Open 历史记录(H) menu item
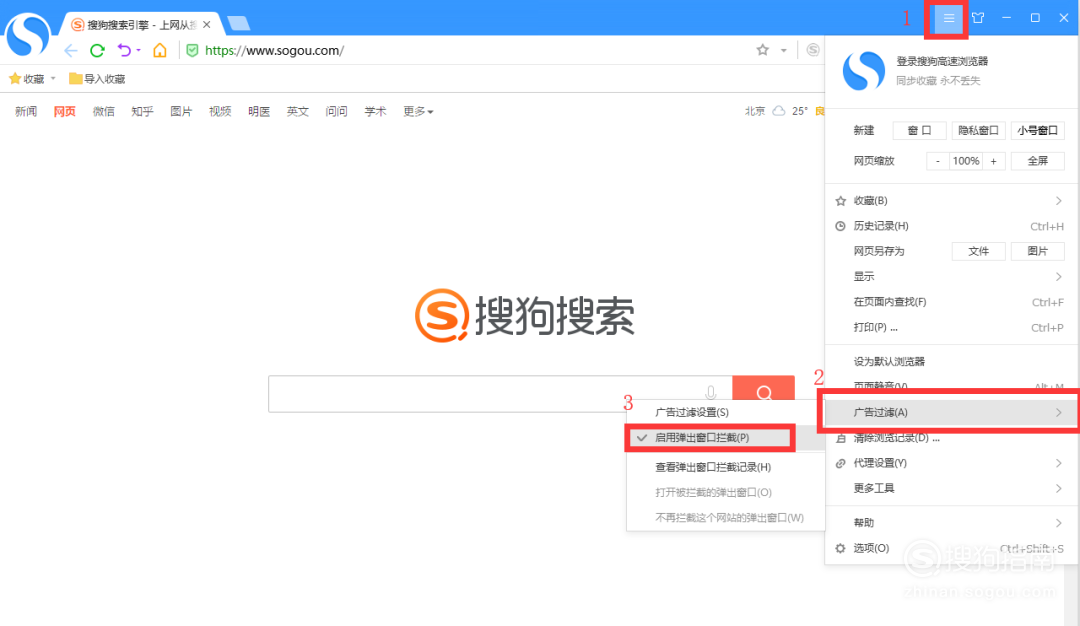Image resolution: width=1080 pixels, height=626 pixels. pyautogui.click(x=951, y=226)
